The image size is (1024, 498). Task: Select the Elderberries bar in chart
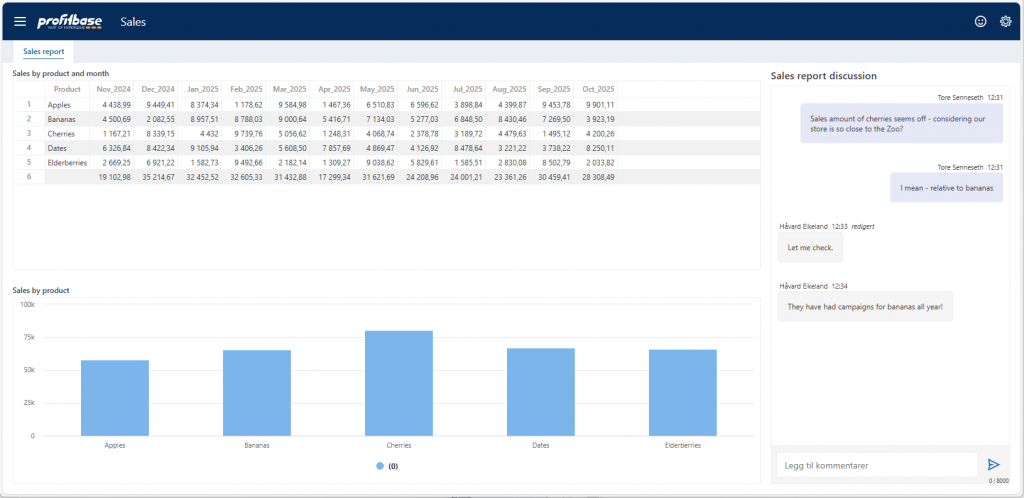click(682, 392)
